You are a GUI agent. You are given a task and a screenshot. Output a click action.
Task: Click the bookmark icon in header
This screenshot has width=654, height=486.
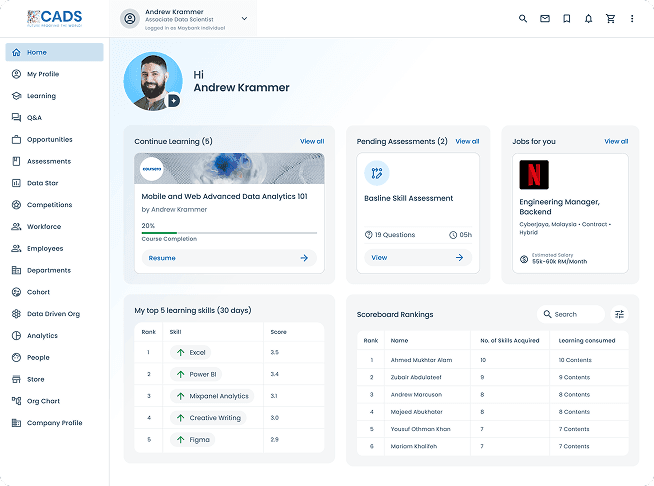(566, 19)
